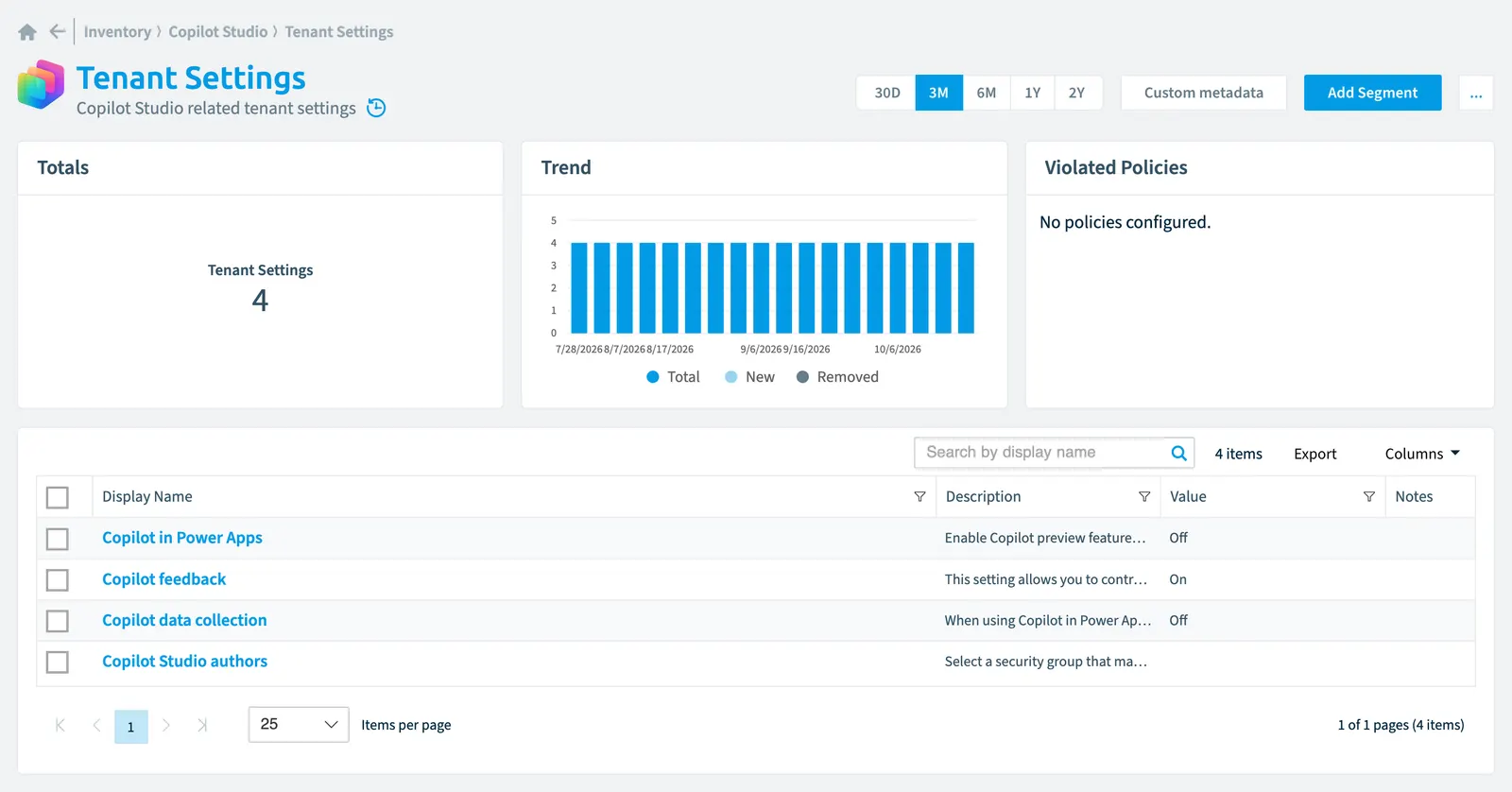The image size is (1512, 792).
Task: Click the Copilot Studio logo icon
Action: [41, 85]
